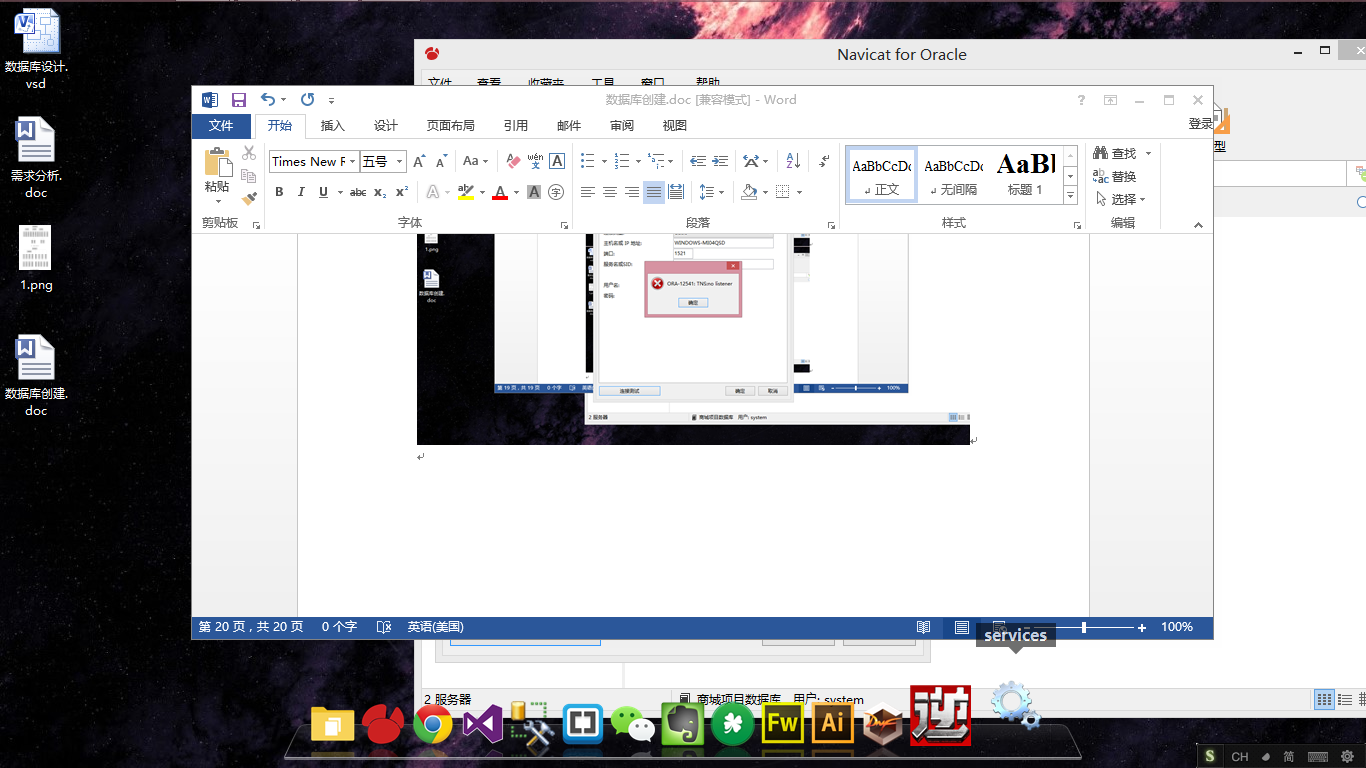Open the line spacing dropdown
This screenshot has width=1366, height=768.
coord(711,192)
